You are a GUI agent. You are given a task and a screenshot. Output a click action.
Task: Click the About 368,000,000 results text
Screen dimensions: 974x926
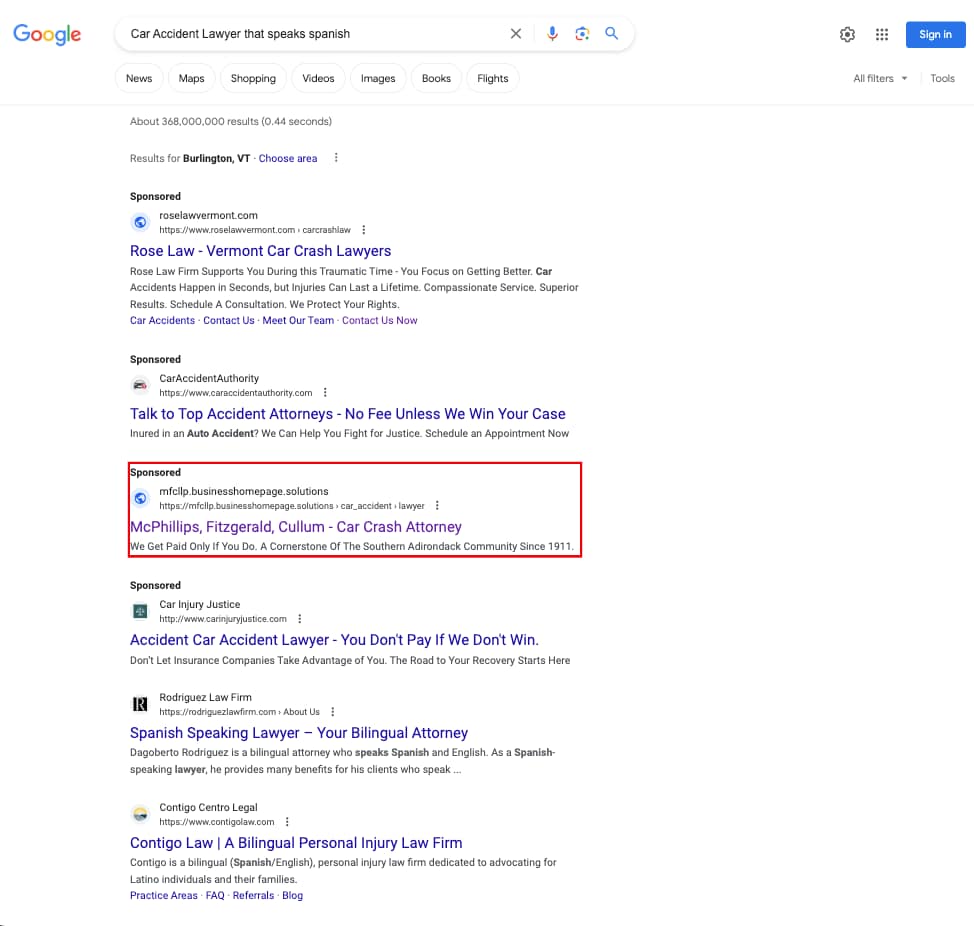click(230, 121)
